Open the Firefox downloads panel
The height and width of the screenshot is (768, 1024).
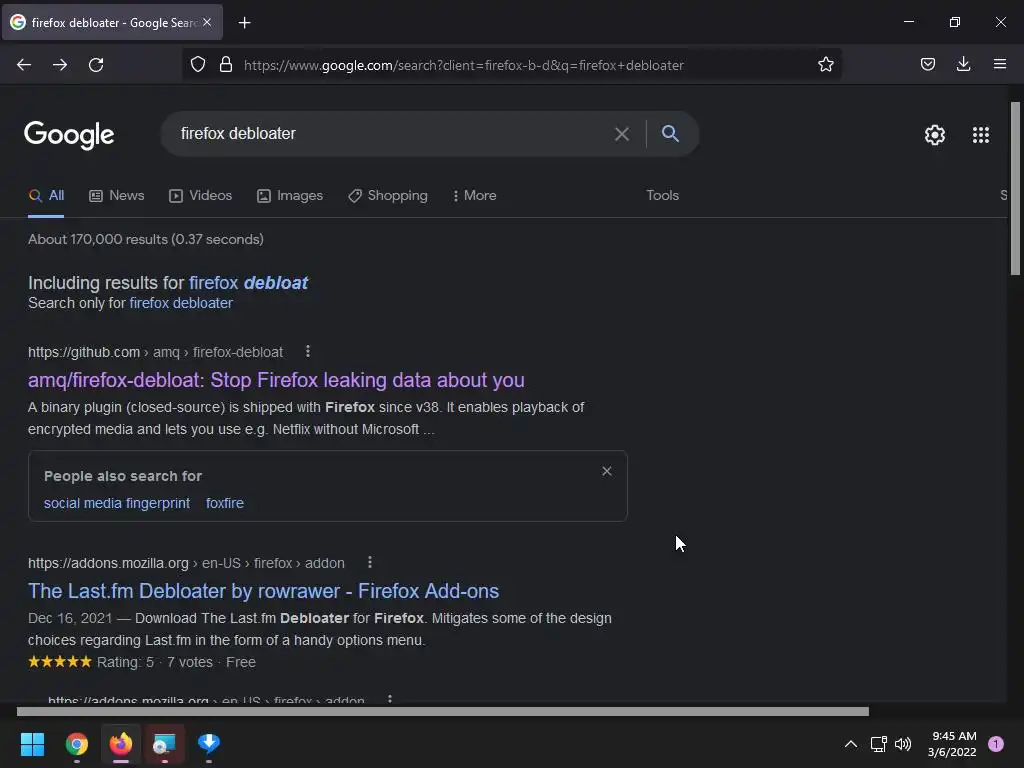pyautogui.click(x=963, y=64)
